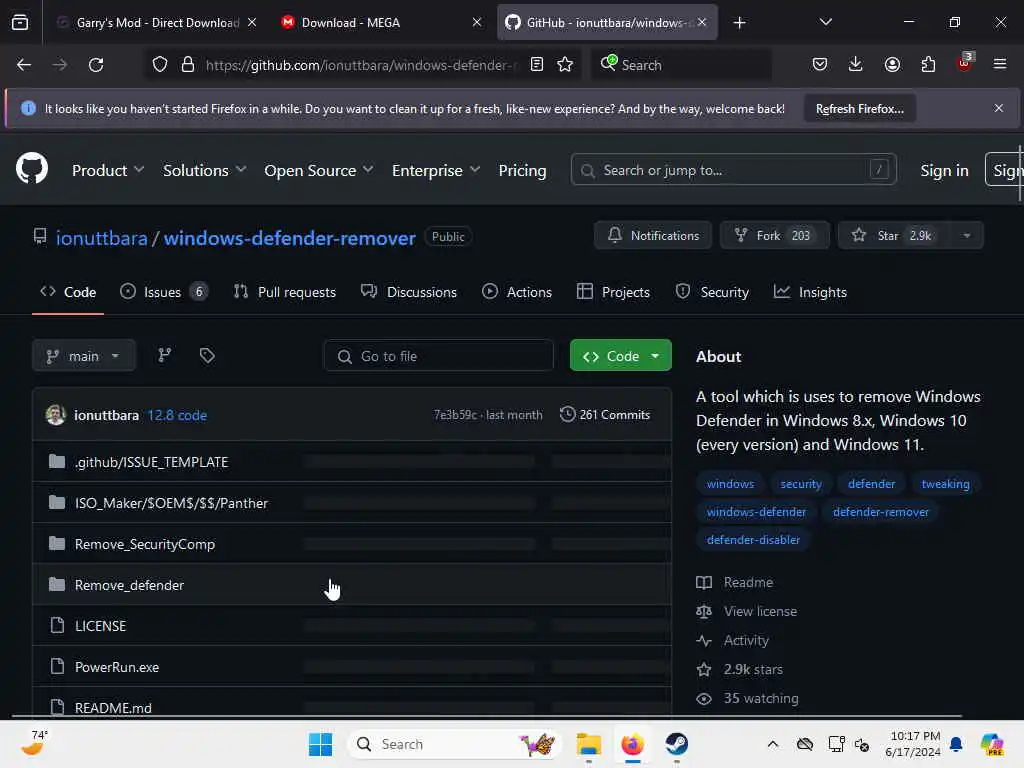Bookmark this page with the star icon
The height and width of the screenshot is (768, 1024).
(565, 64)
